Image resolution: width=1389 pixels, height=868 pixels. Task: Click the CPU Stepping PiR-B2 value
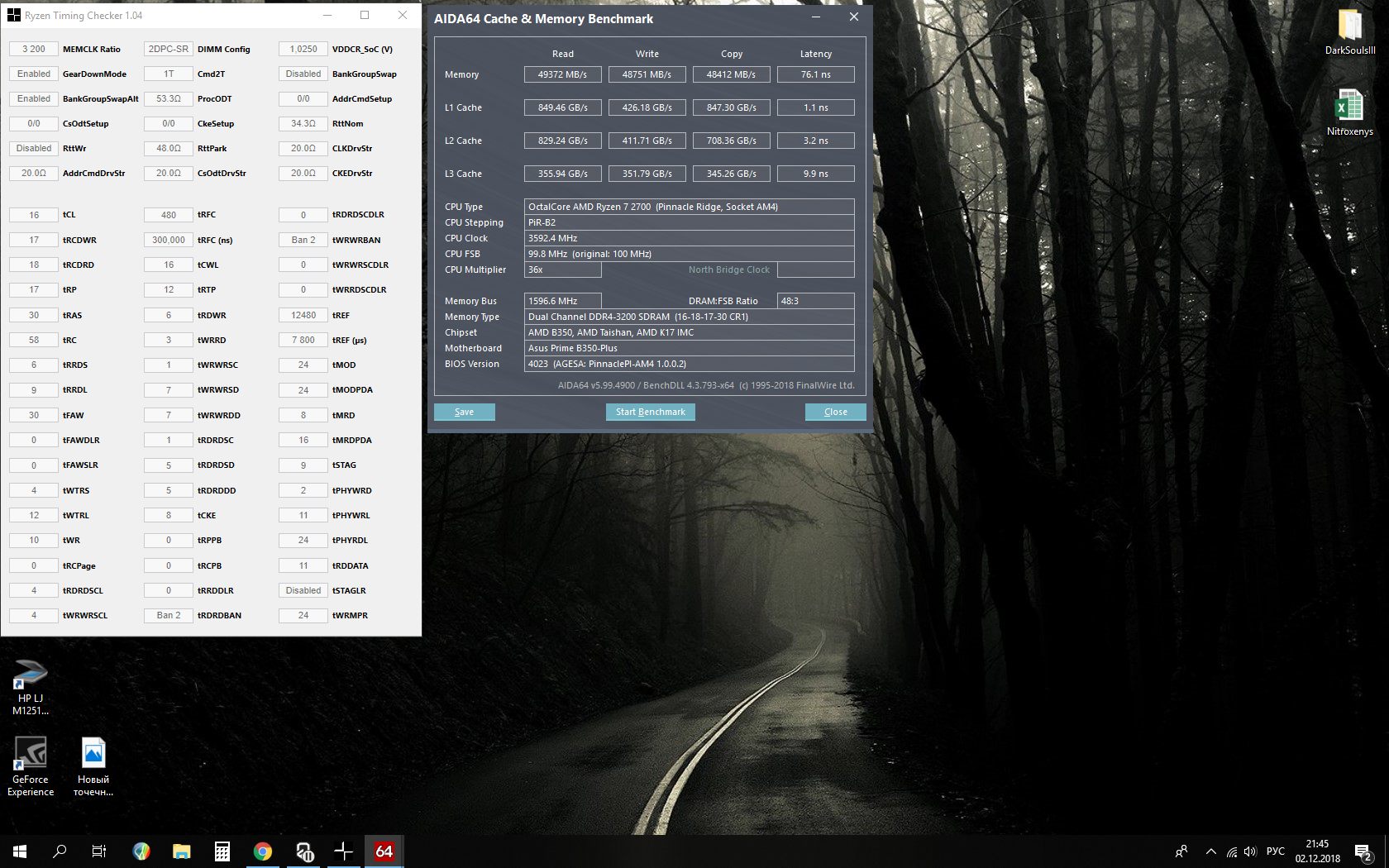[690, 222]
